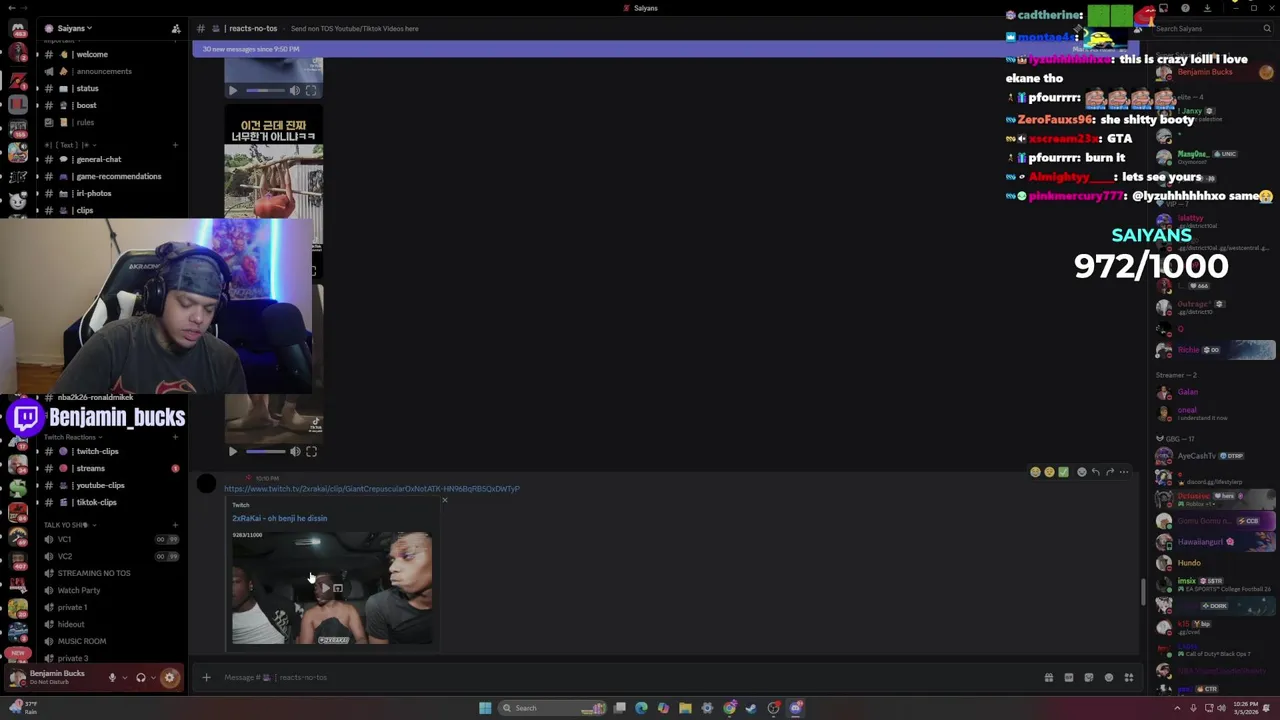Add a channel to TALK YO SHI category
This screenshot has width=1280, height=720.
pyautogui.click(x=175, y=525)
